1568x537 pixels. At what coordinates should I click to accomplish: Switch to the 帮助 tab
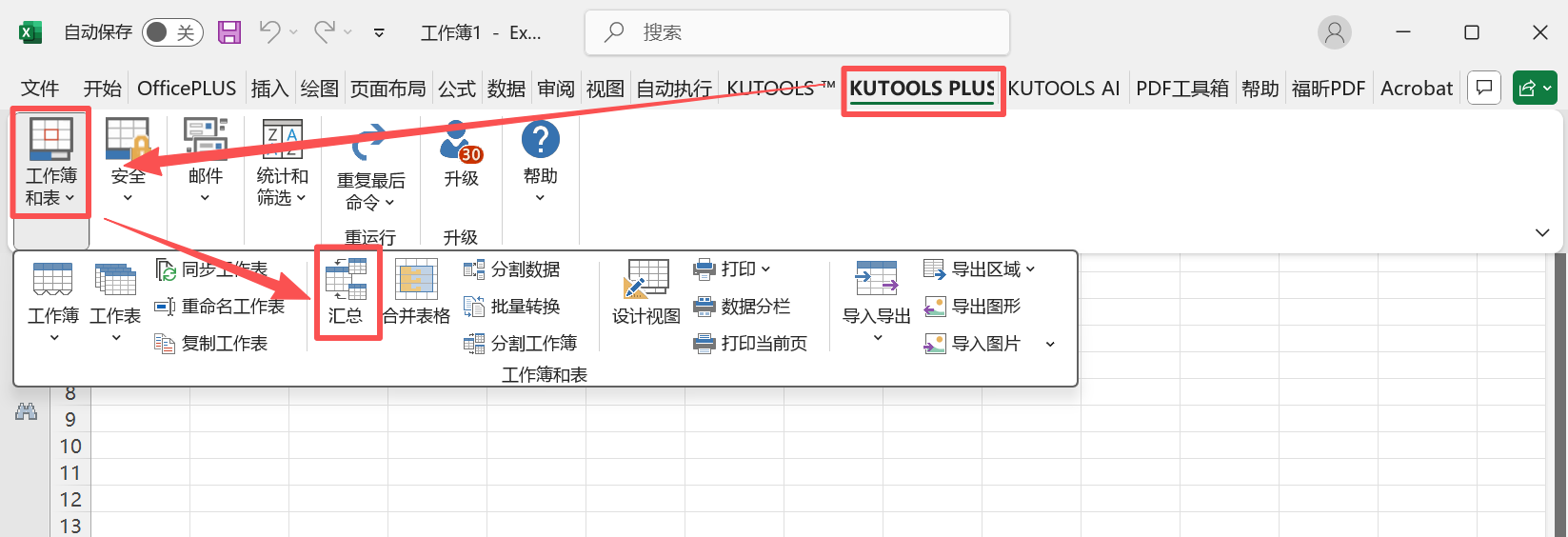coord(1260,89)
